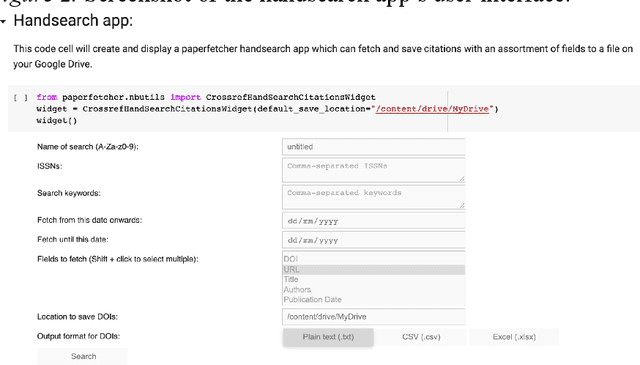Select Authors in fields list
The width and height of the screenshot is (640, 365).
[x=373, y=289]
